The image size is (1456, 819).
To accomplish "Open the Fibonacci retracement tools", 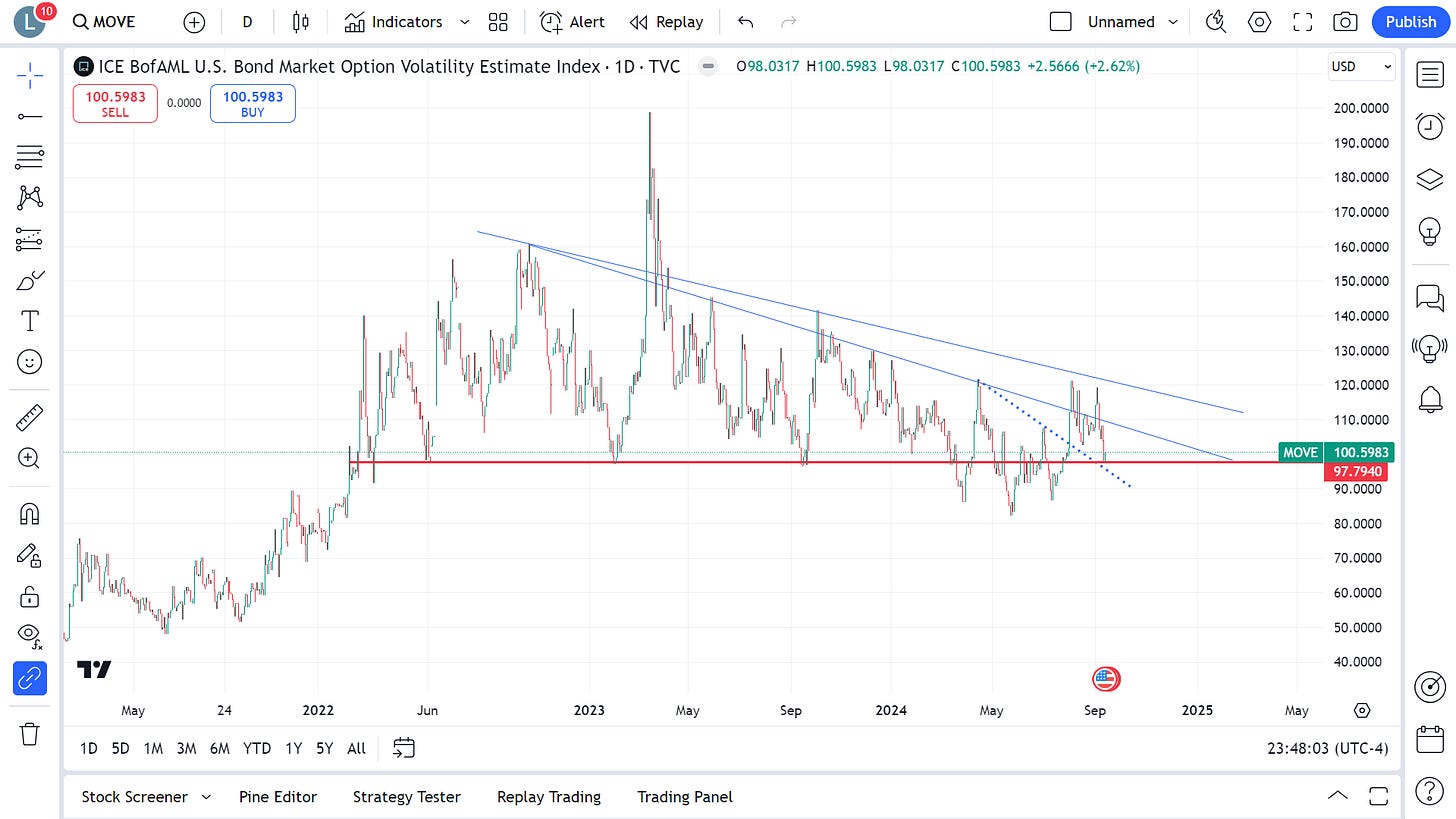I will tap(30, 156).
